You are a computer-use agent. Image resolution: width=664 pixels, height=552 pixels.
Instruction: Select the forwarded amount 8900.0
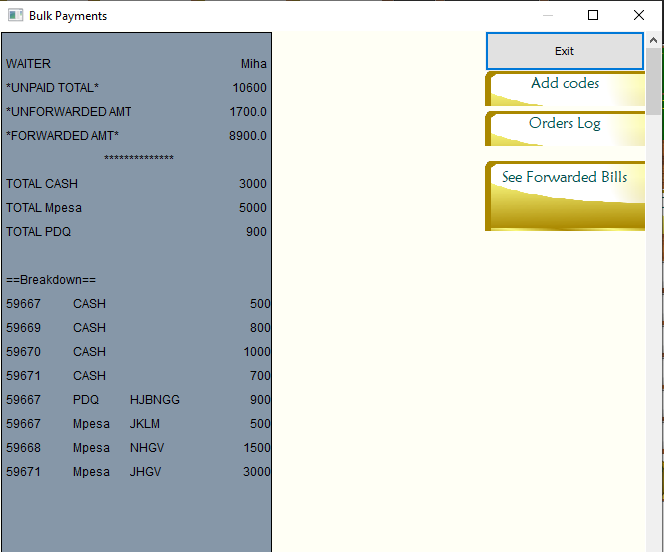click(248, 136)
